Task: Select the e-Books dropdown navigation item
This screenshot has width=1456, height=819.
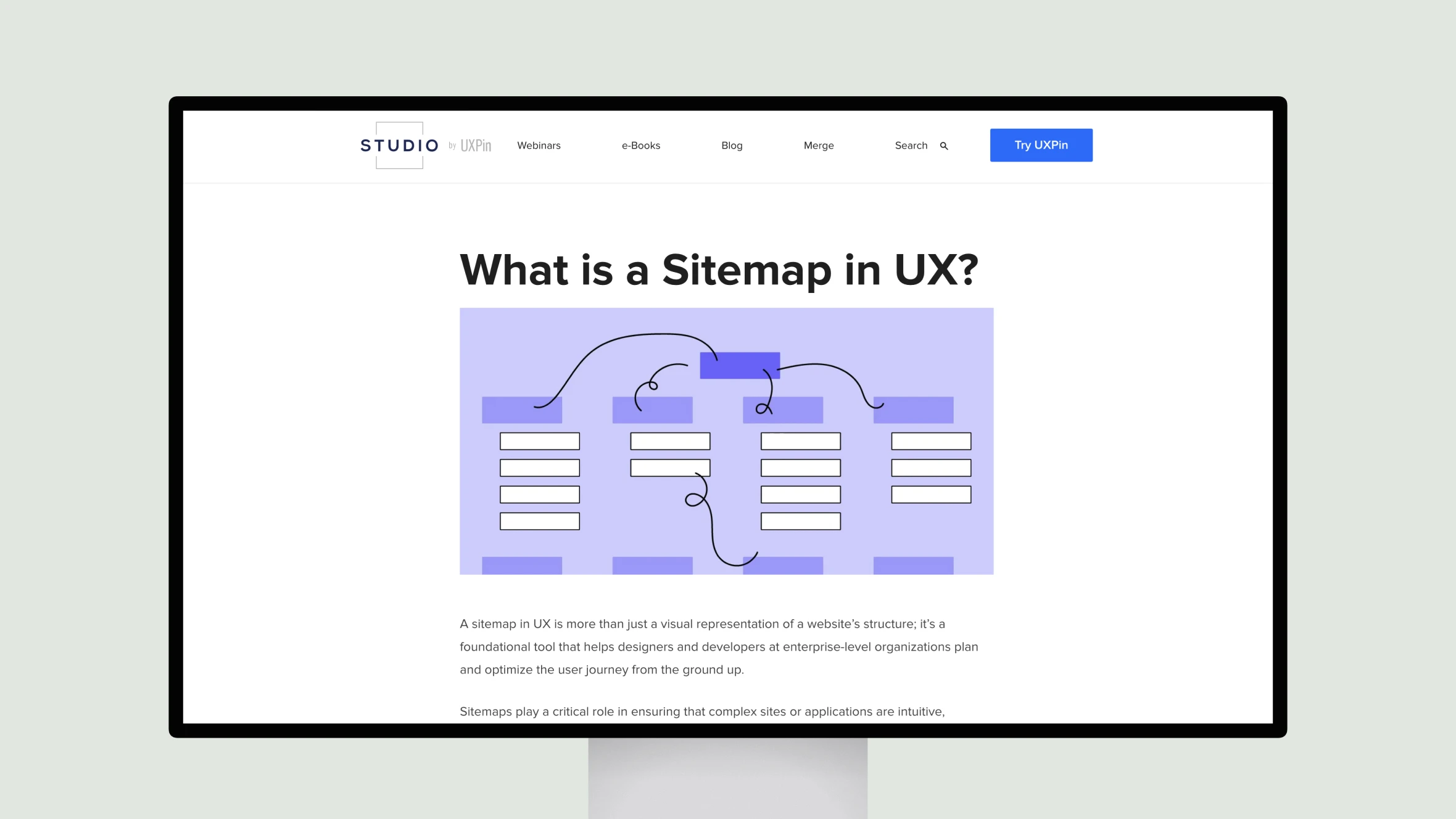Action: point(640,145)
